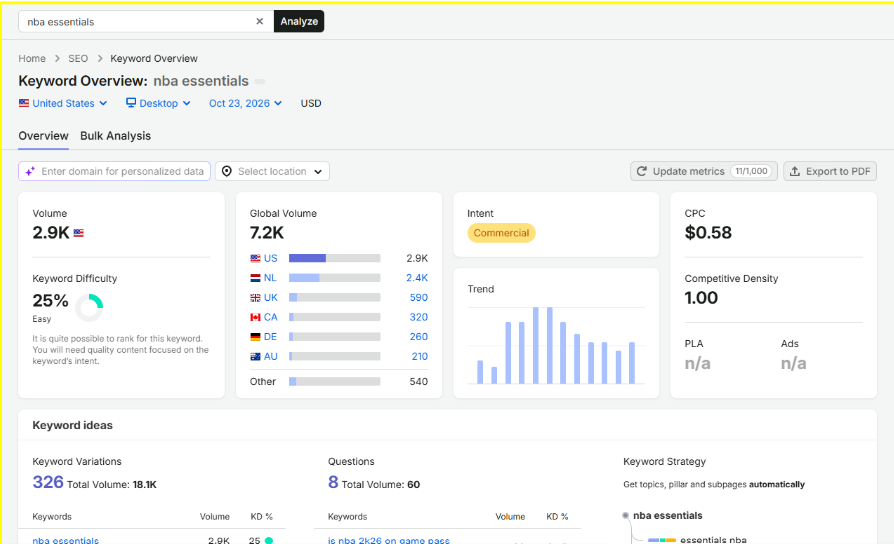Click the Keyword Difficulty donut chart
The width and height of the screenshot is (894, 544).
point(89,308)
